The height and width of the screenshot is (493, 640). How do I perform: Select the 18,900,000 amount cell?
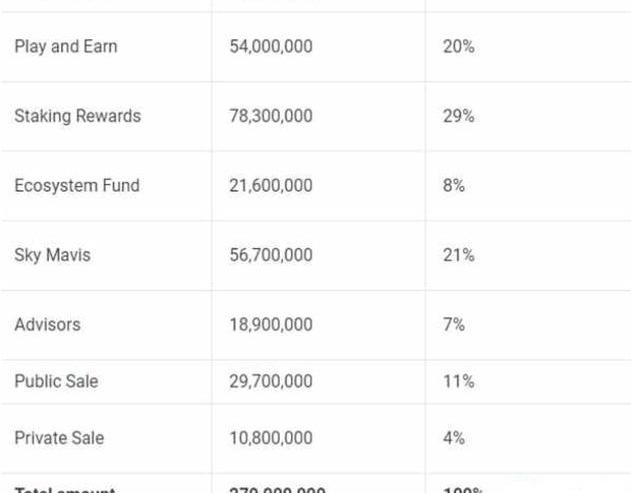271,324
